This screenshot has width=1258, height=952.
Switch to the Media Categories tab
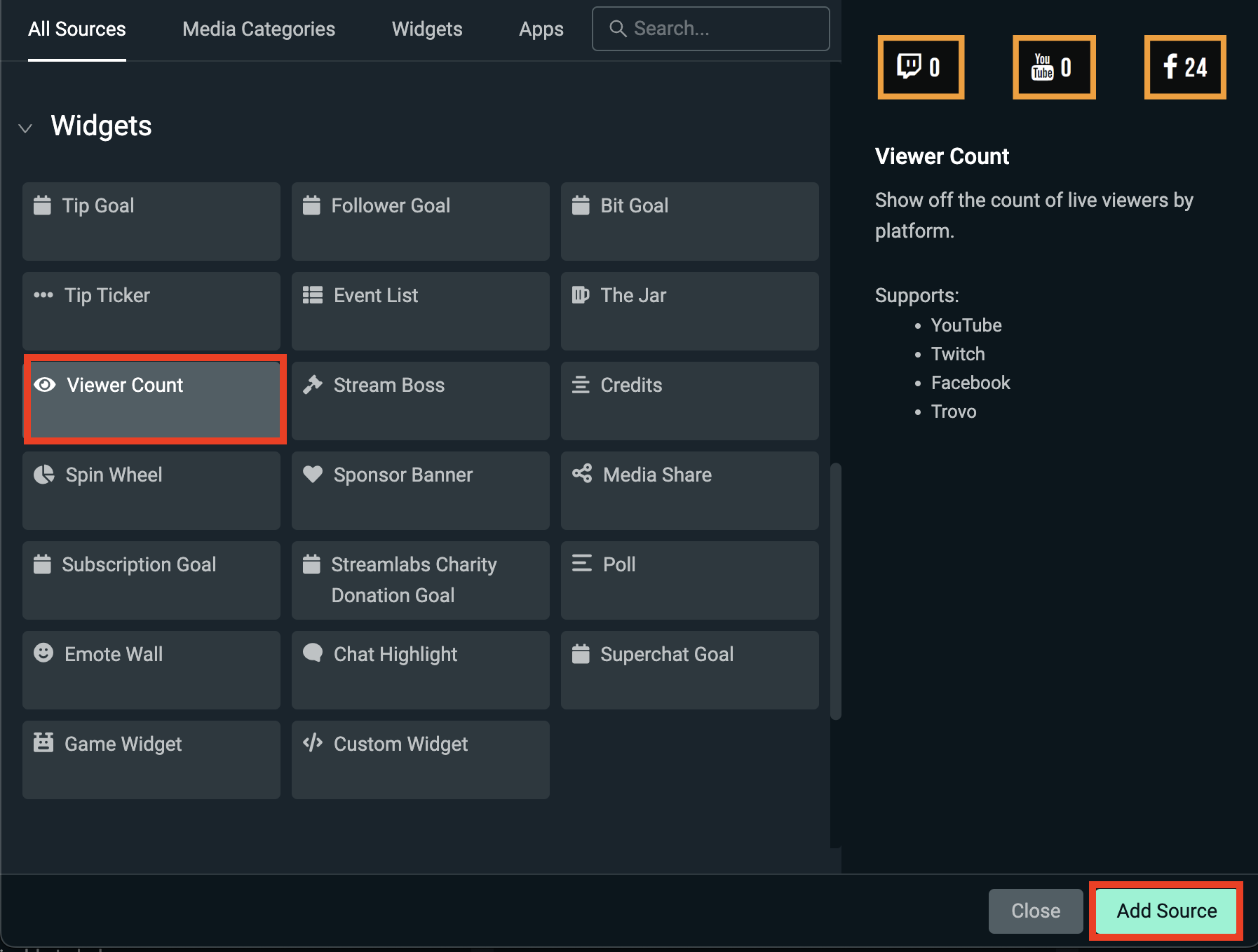[258, 29]
